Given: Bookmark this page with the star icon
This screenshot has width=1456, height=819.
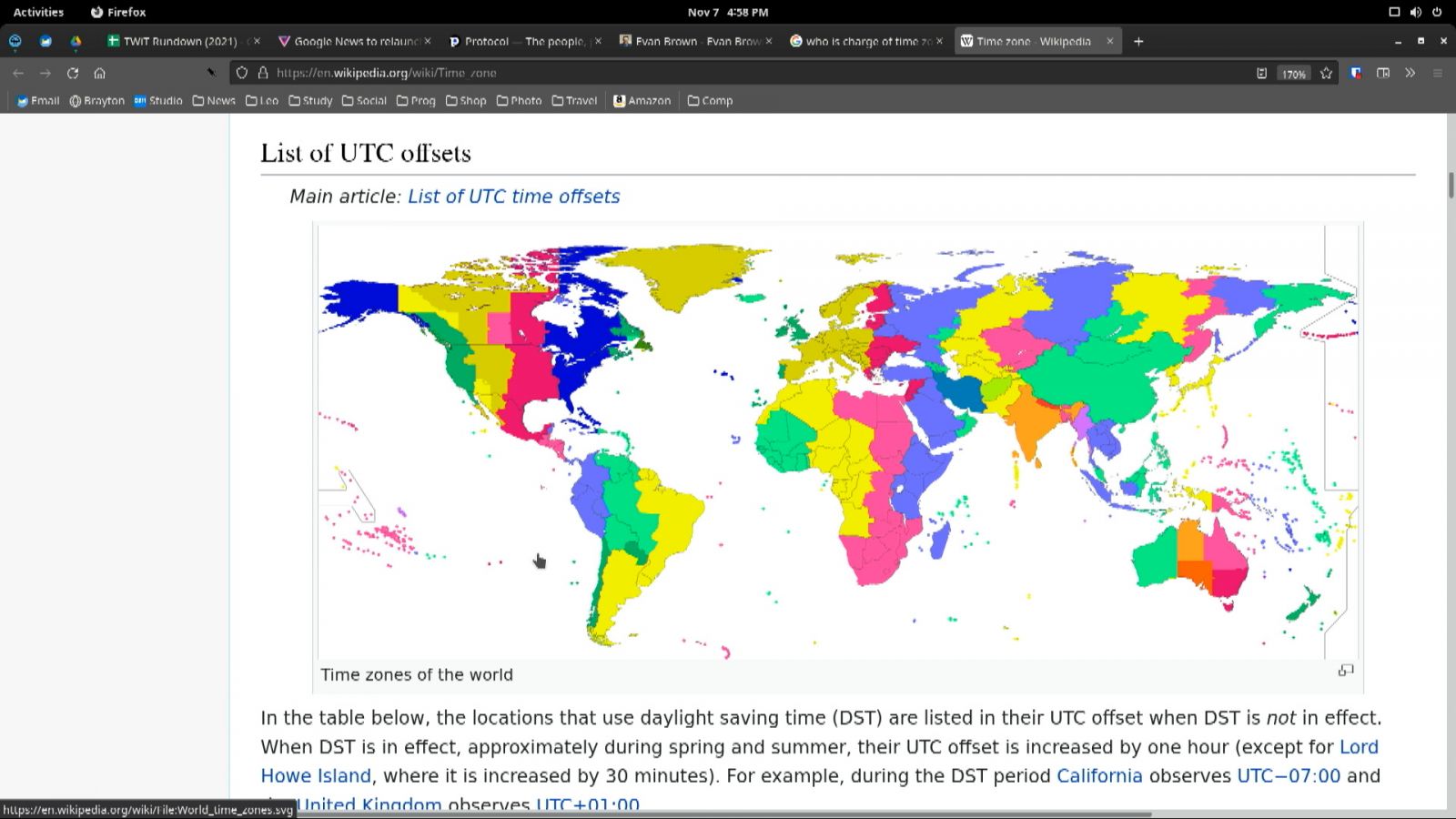Looking at the screenshot, I should tap(1326, 73).
